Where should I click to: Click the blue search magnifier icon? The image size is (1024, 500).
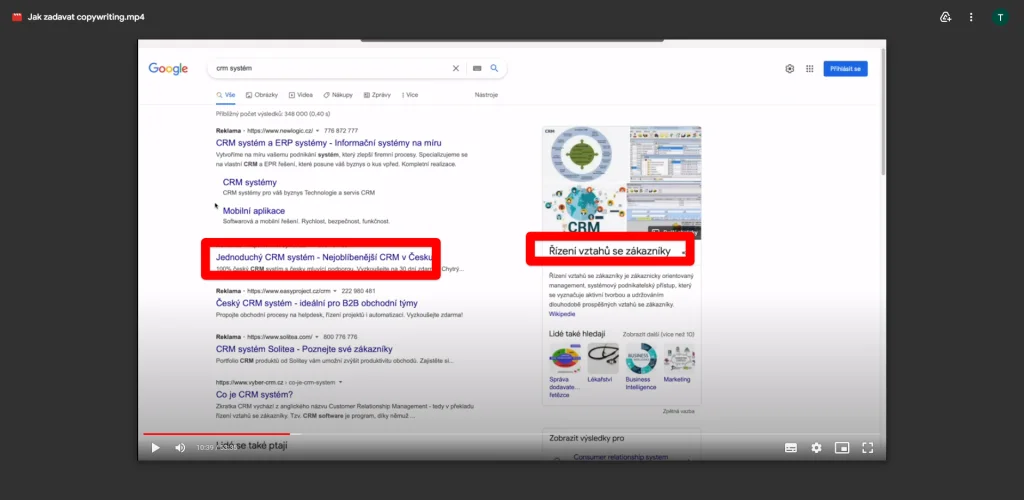tap(494, 69)
